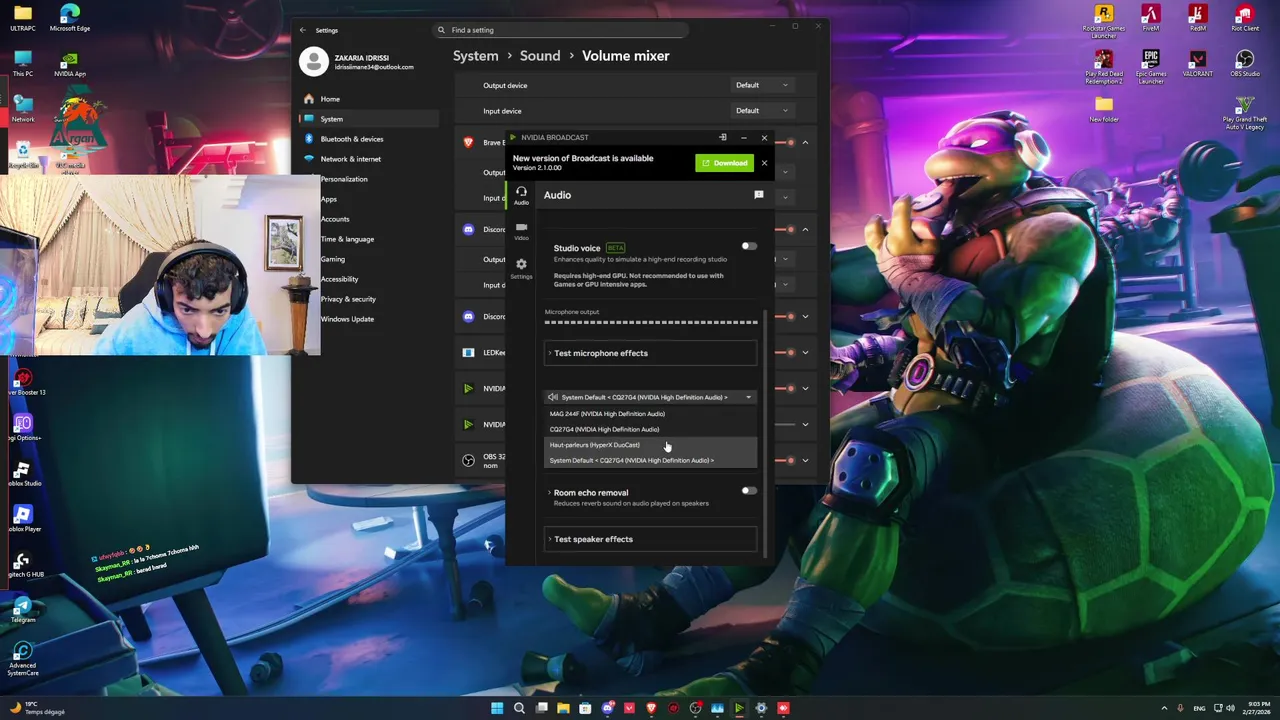This screenshot has height=720, width=1280.
Task: Open Telegram desktop shortcut
Action: pyautogui.click(x=23, y=609)
